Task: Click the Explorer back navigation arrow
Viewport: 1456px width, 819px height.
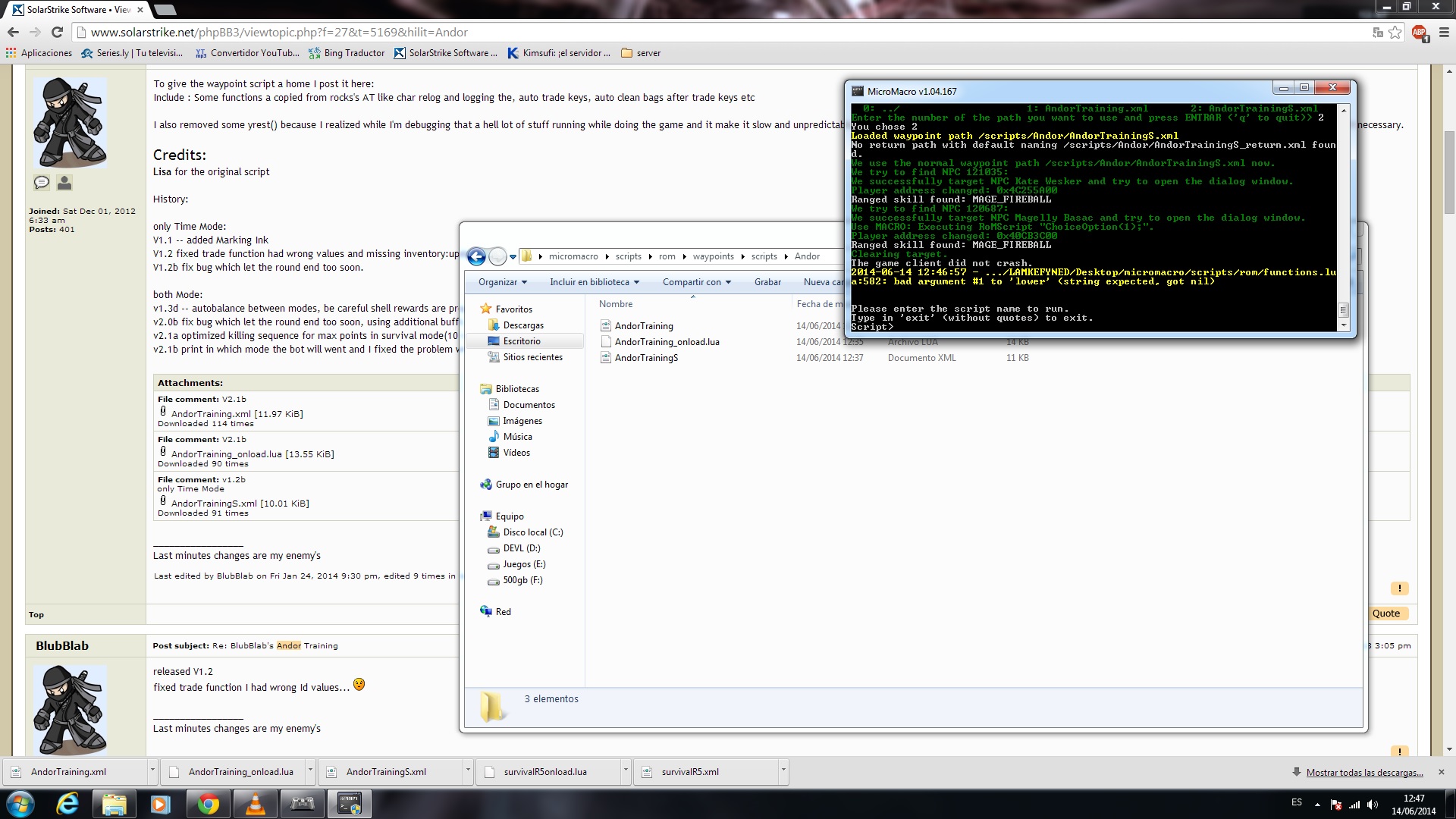Action: coord(476,256)
